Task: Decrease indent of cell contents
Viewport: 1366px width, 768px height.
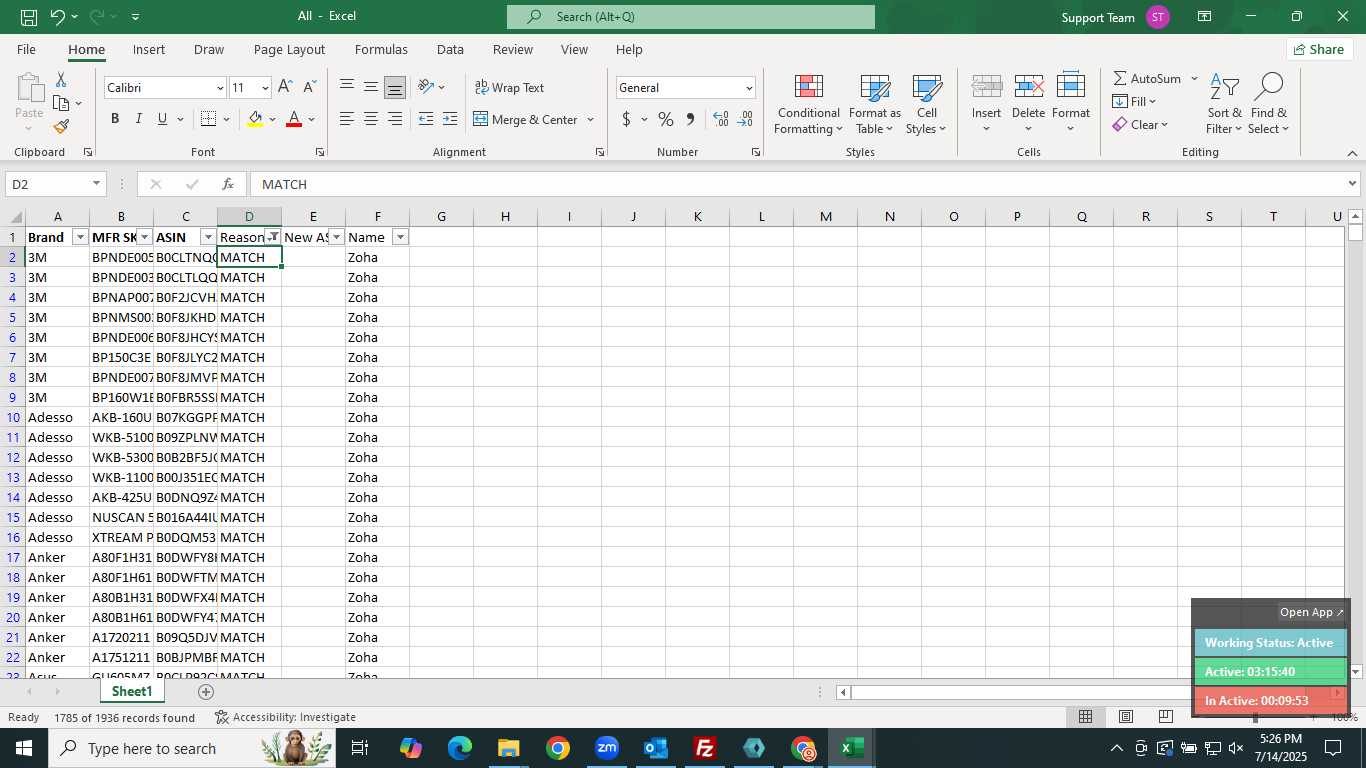Action: coord(426,119)
